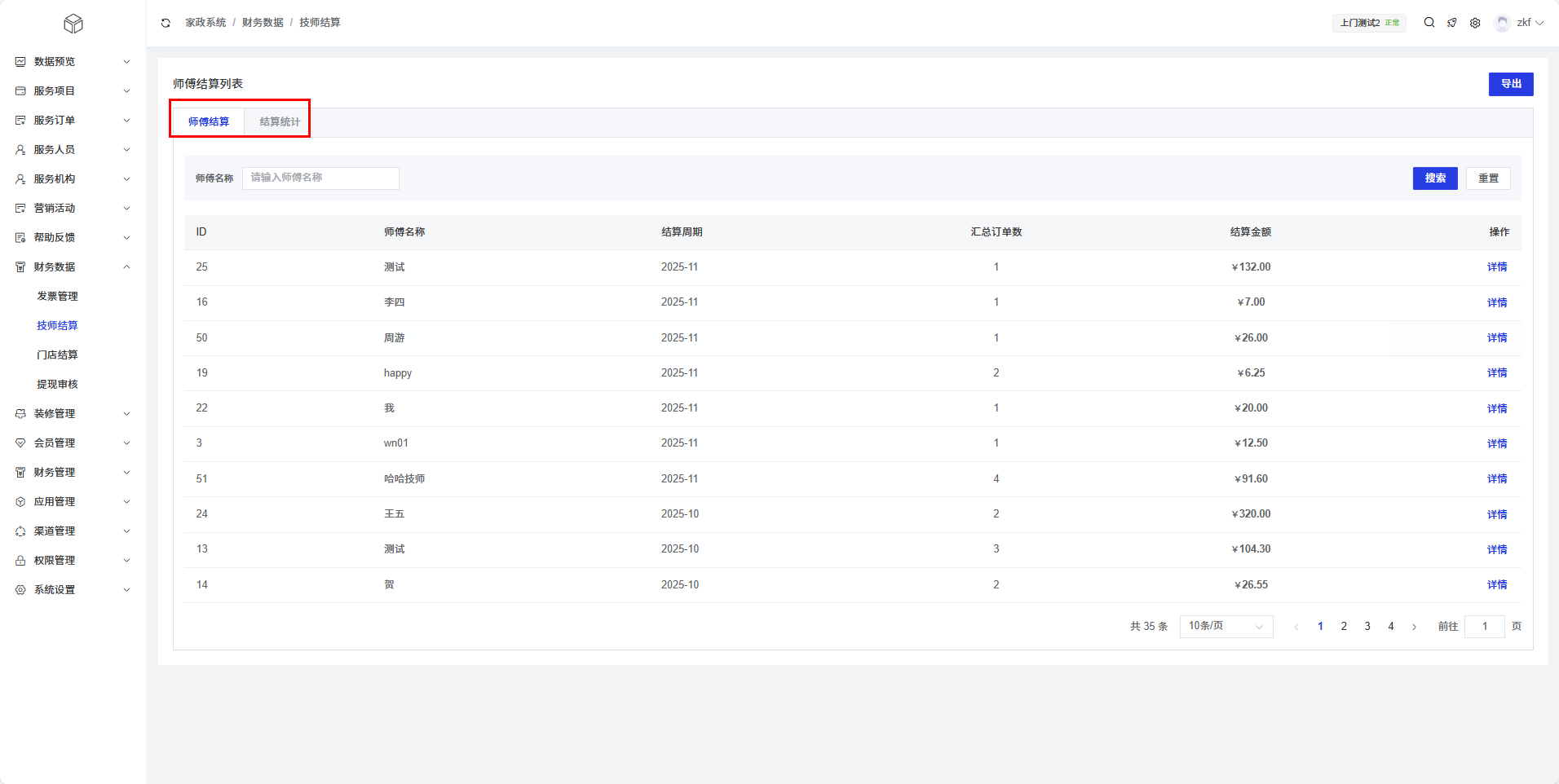The width and height of the screenshot is (1559, 784).
Task: Click the 会员管理 sidebar icon
Action: pos(20,443)
